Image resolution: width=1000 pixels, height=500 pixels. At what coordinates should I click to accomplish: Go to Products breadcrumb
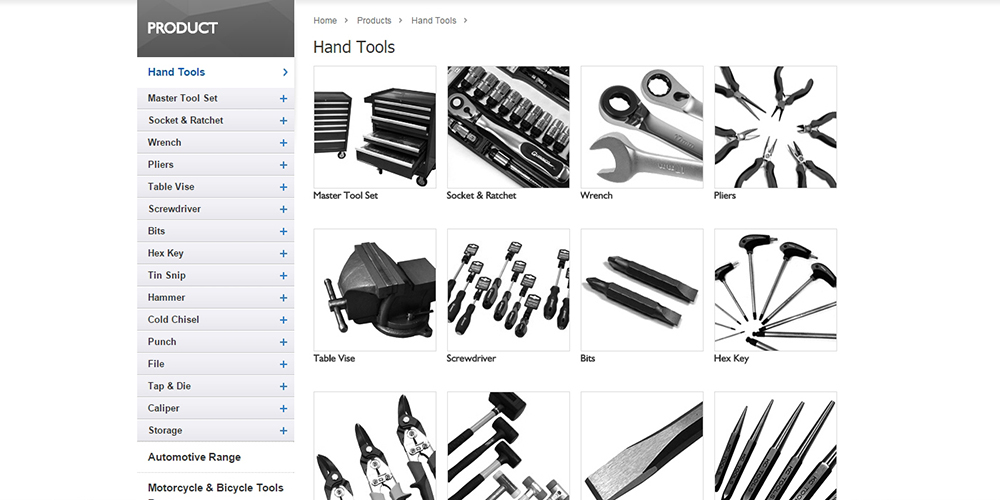pyautogui.click(x=374, y=20)
